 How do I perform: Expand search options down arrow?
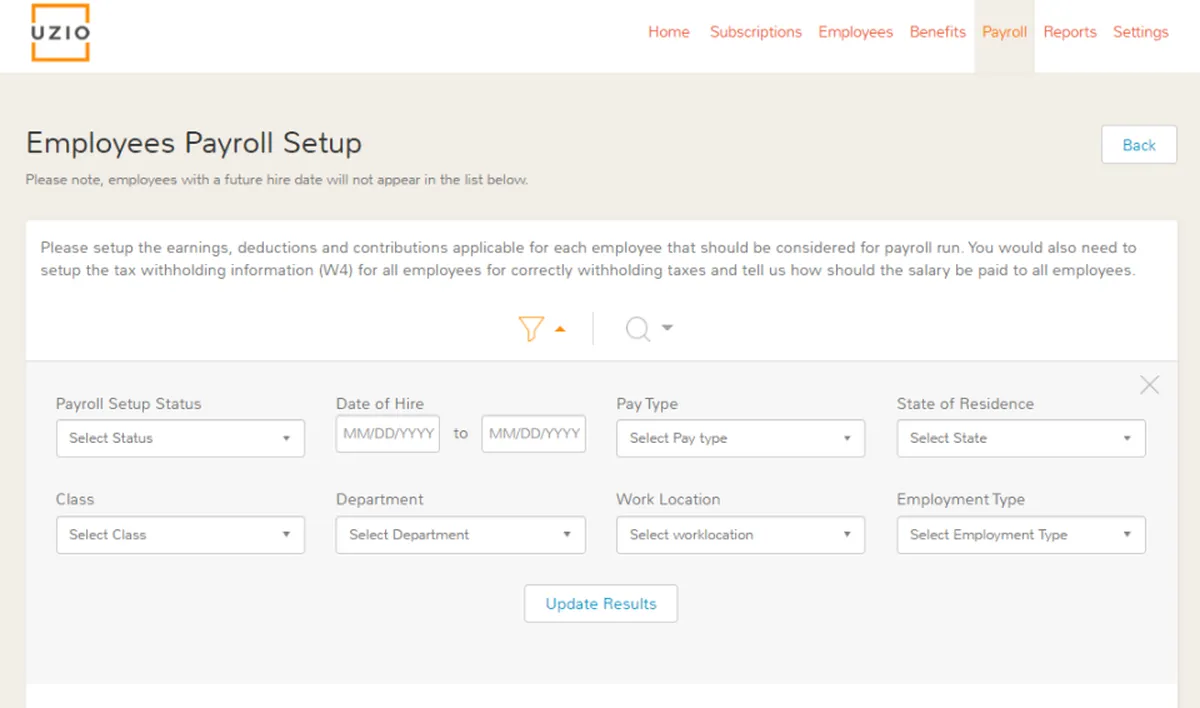tap(667, 327)
